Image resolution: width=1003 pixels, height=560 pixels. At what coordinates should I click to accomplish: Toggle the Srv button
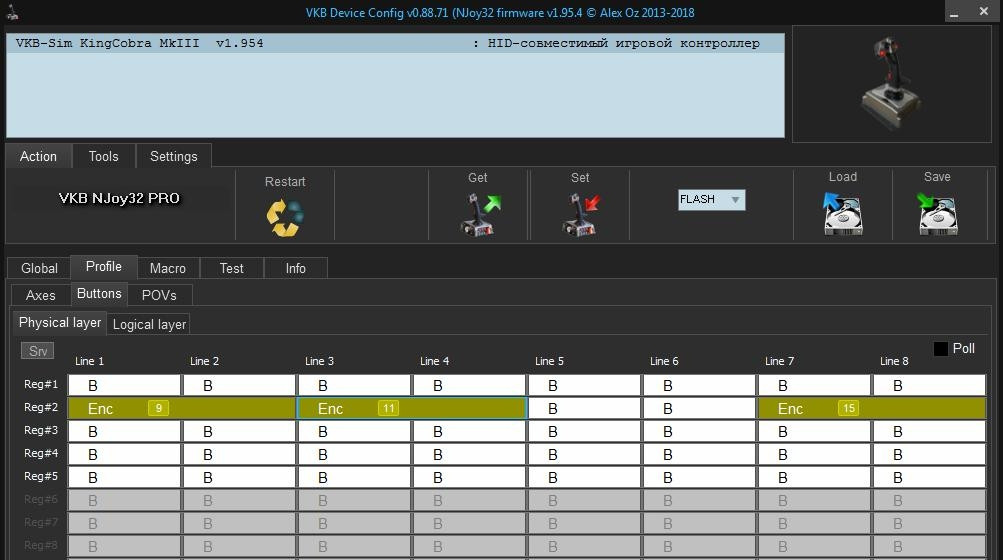coord(38,351)
